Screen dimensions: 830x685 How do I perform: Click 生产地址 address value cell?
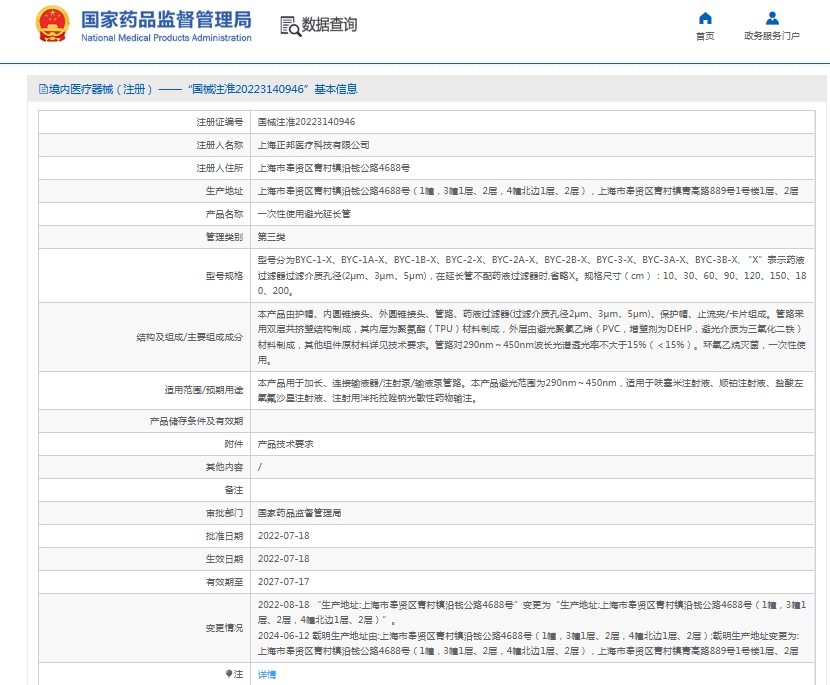[528, 191]
